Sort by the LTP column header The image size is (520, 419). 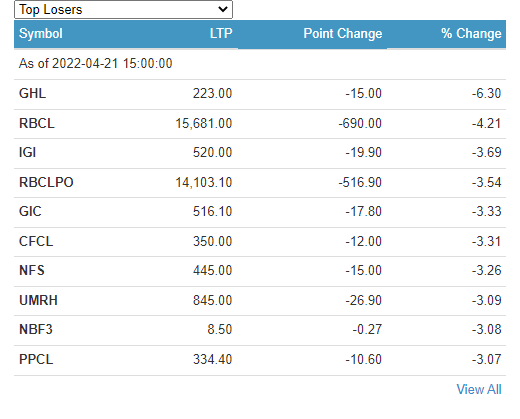[x=221, y=33]
